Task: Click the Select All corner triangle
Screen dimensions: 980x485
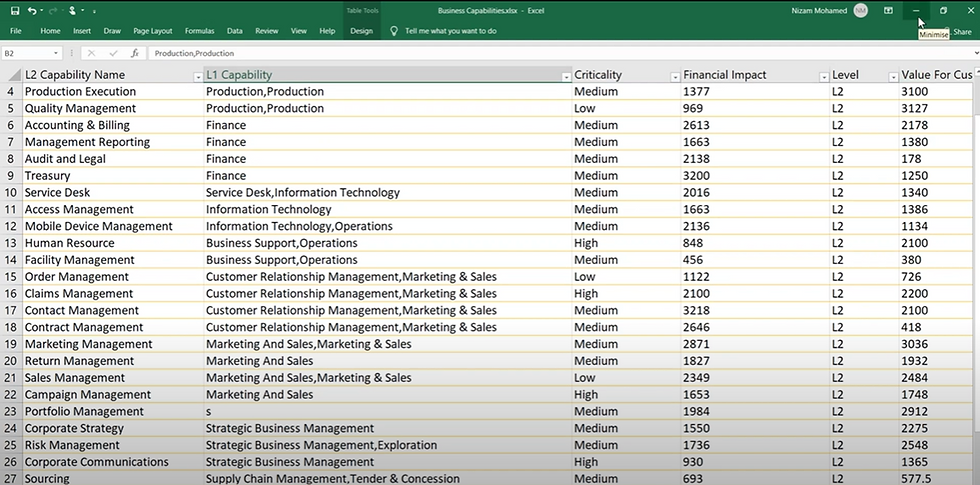Action: tap(14, 75)
